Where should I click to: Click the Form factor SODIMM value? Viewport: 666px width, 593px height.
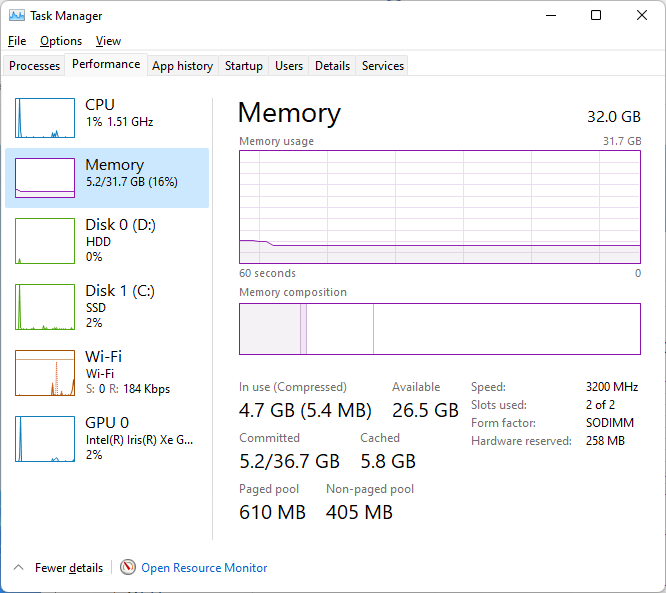click(610, 423)
